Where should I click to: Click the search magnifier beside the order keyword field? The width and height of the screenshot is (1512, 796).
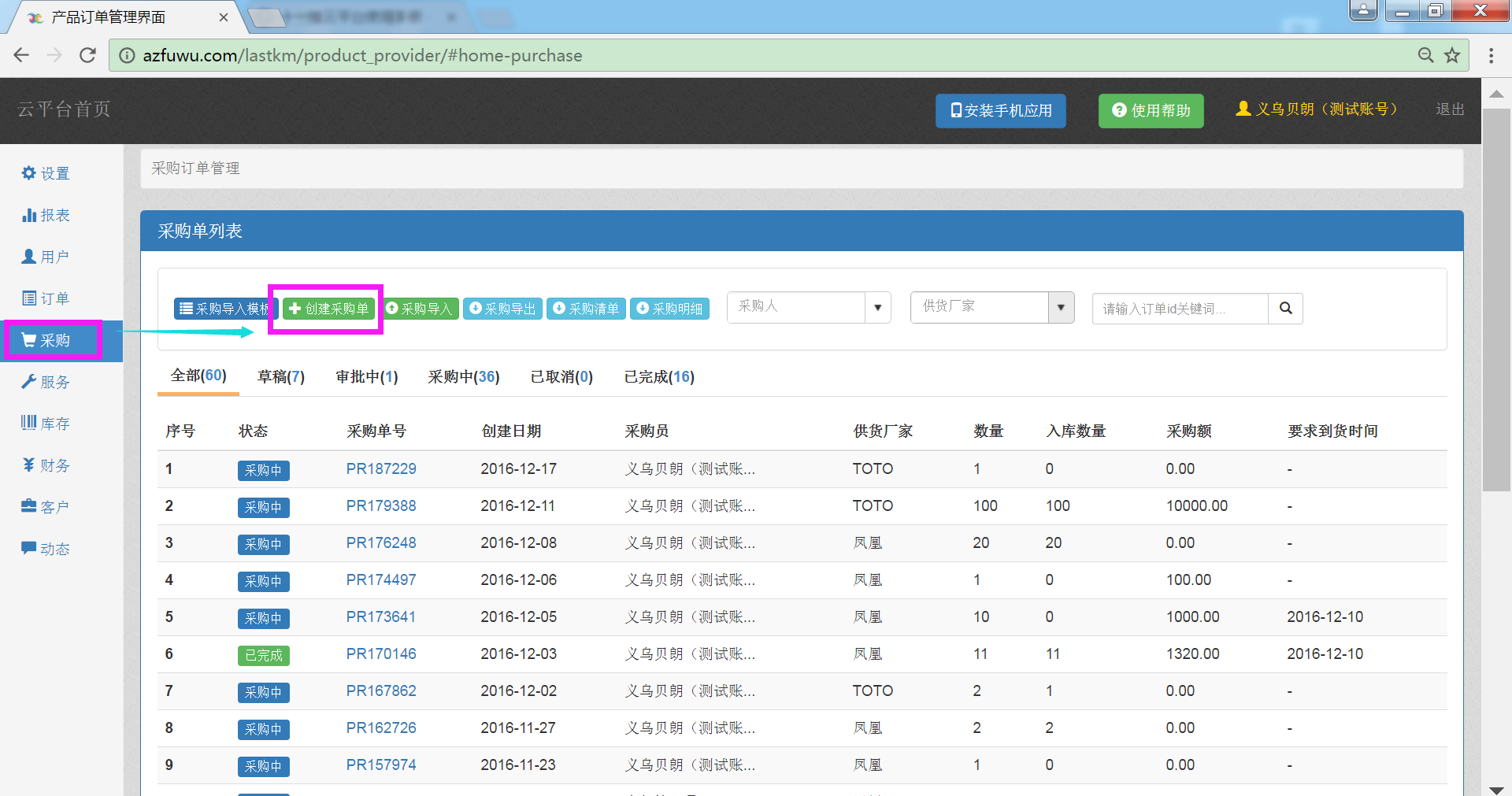1285,309
